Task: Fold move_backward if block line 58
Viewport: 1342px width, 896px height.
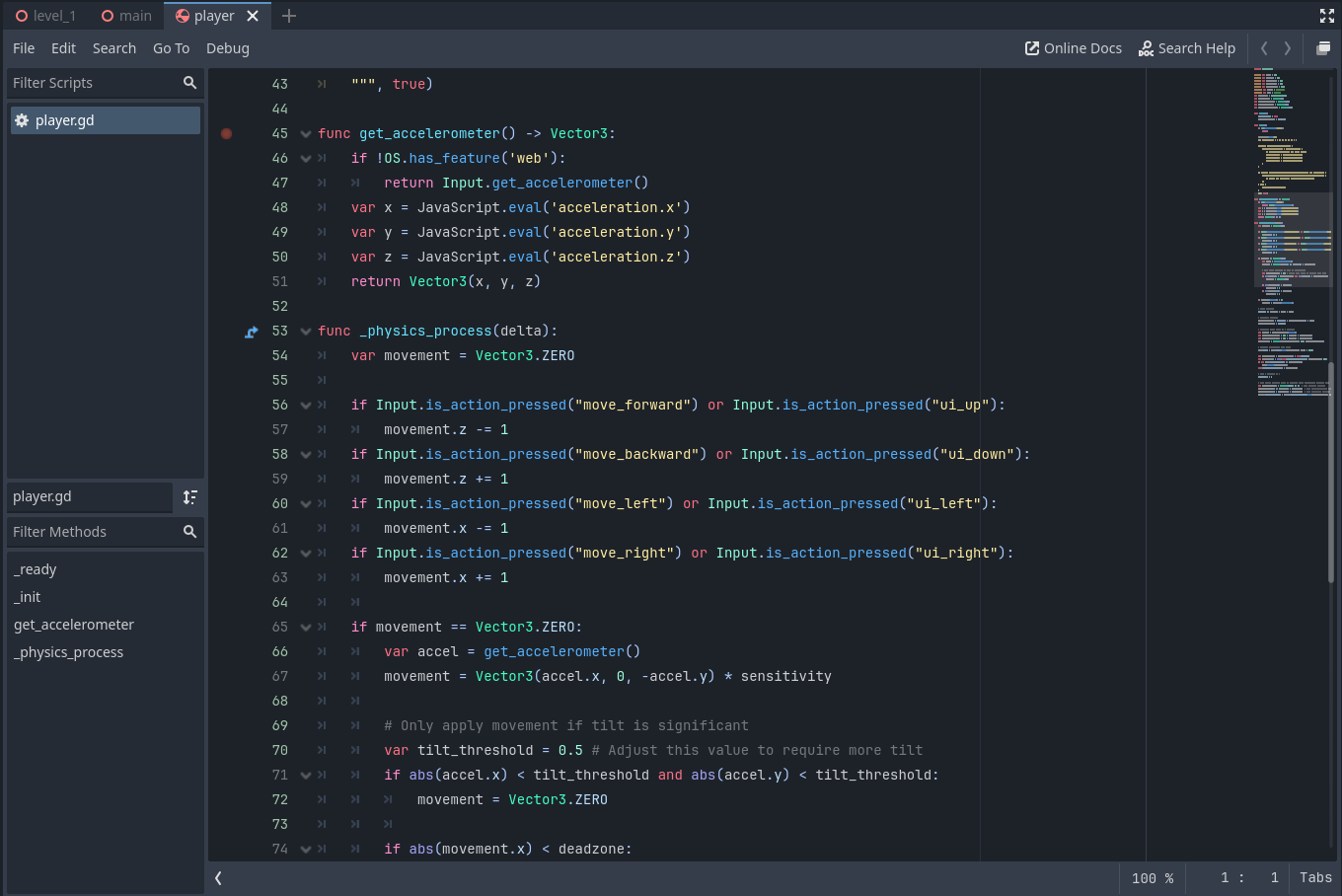Action: [x=306, y=455]
